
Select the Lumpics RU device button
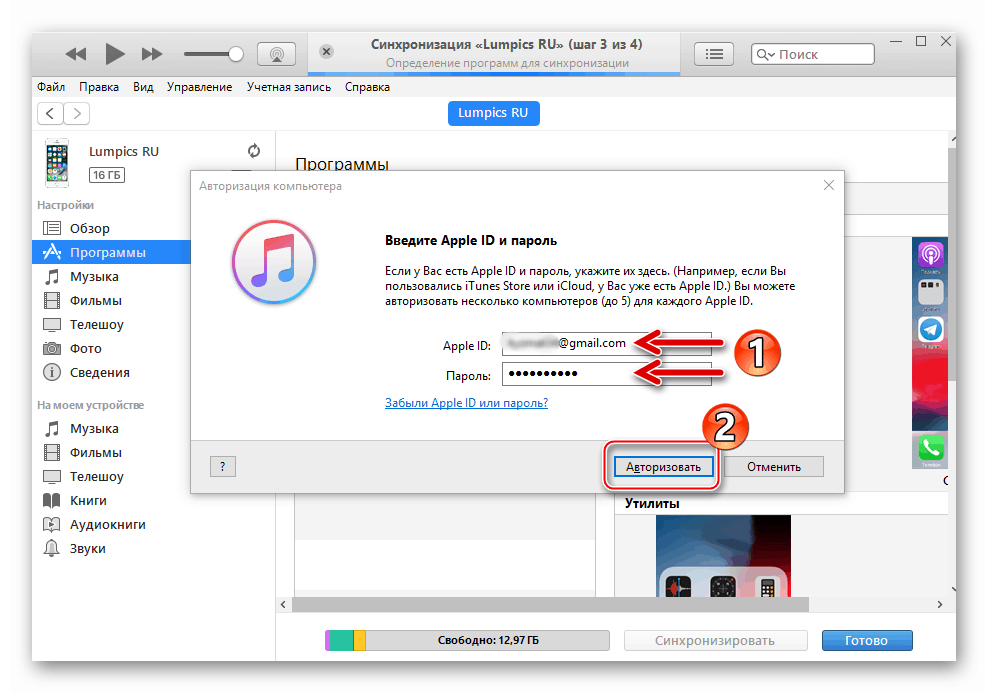click(493, 113)
